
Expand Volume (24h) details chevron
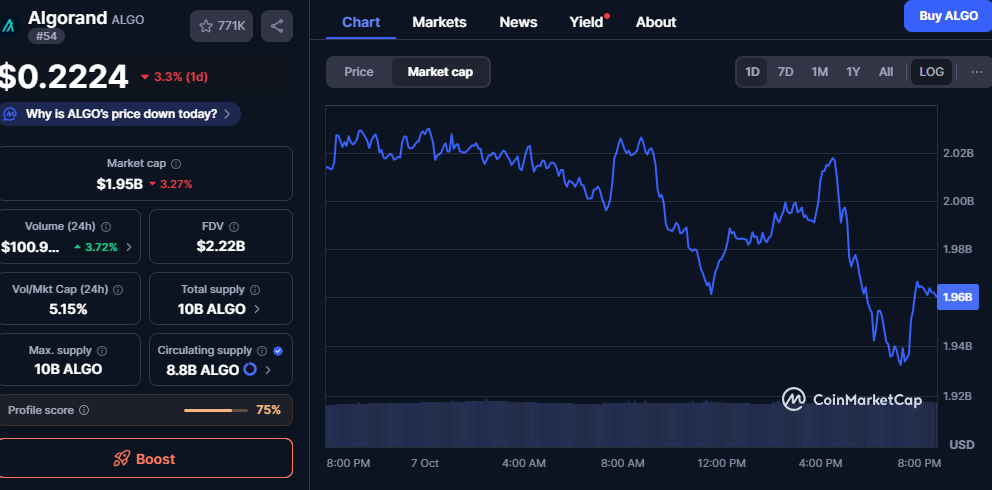tap(128, 246)
